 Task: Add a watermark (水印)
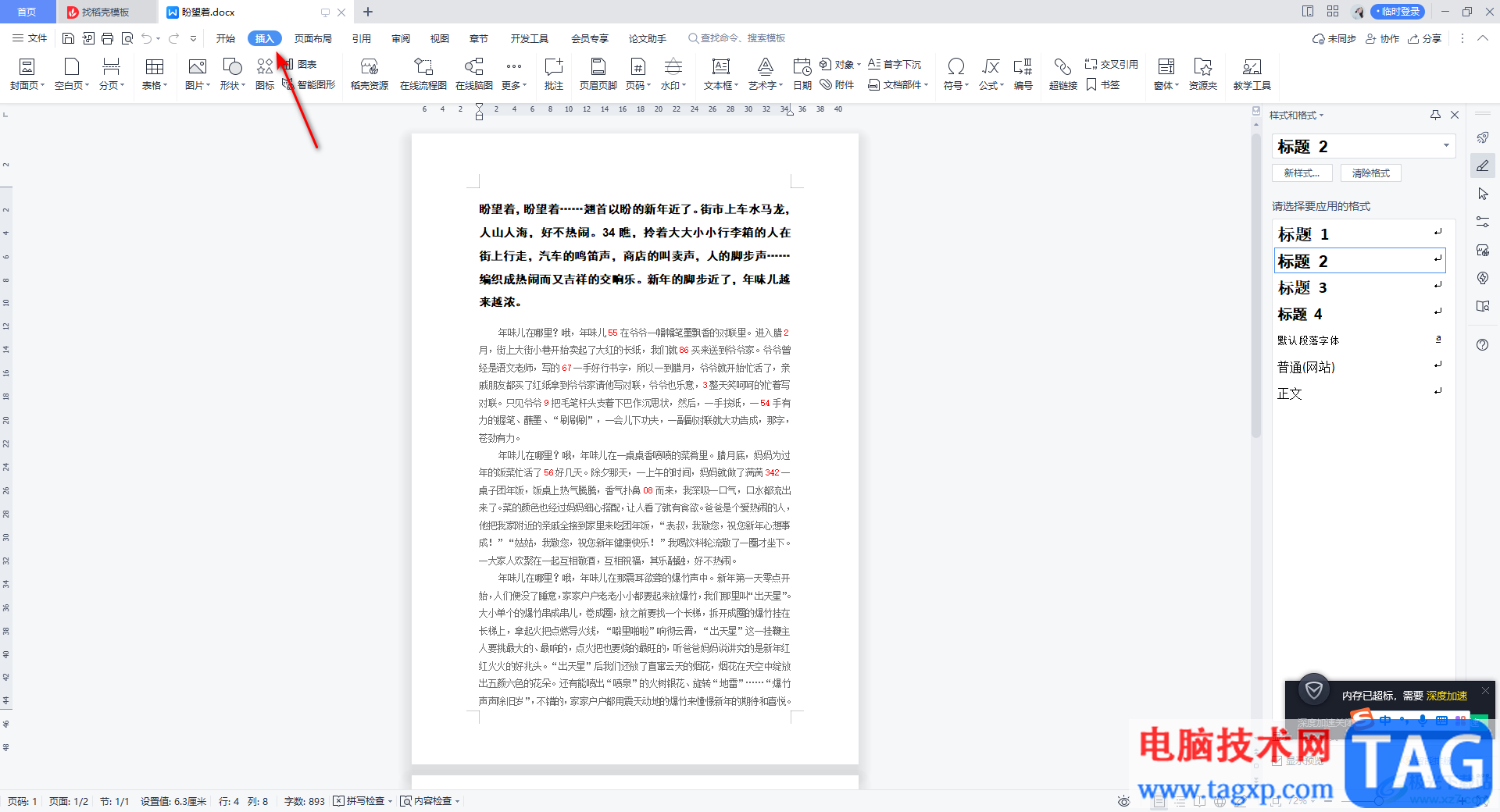pyautogui.click(x=673, y=74)
